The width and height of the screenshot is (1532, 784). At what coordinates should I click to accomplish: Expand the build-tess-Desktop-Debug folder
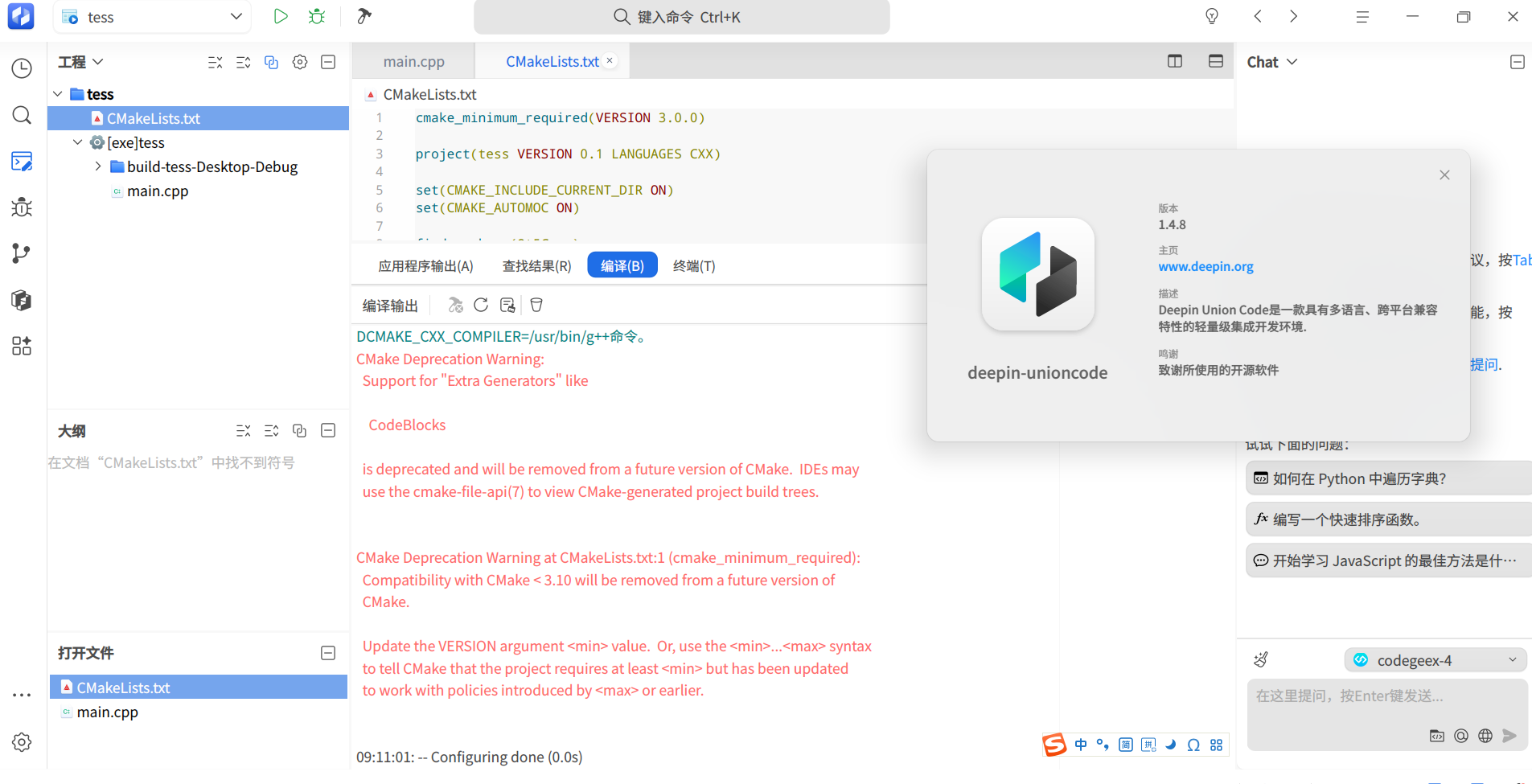pos(98,166)
